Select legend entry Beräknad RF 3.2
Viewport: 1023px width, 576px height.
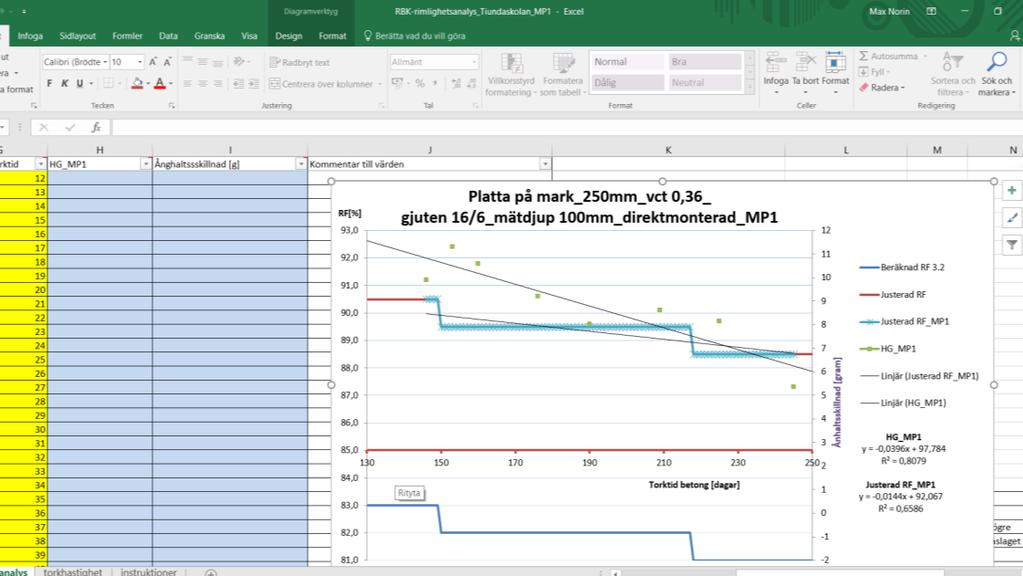pyautogui.click(x=902, y=267)
